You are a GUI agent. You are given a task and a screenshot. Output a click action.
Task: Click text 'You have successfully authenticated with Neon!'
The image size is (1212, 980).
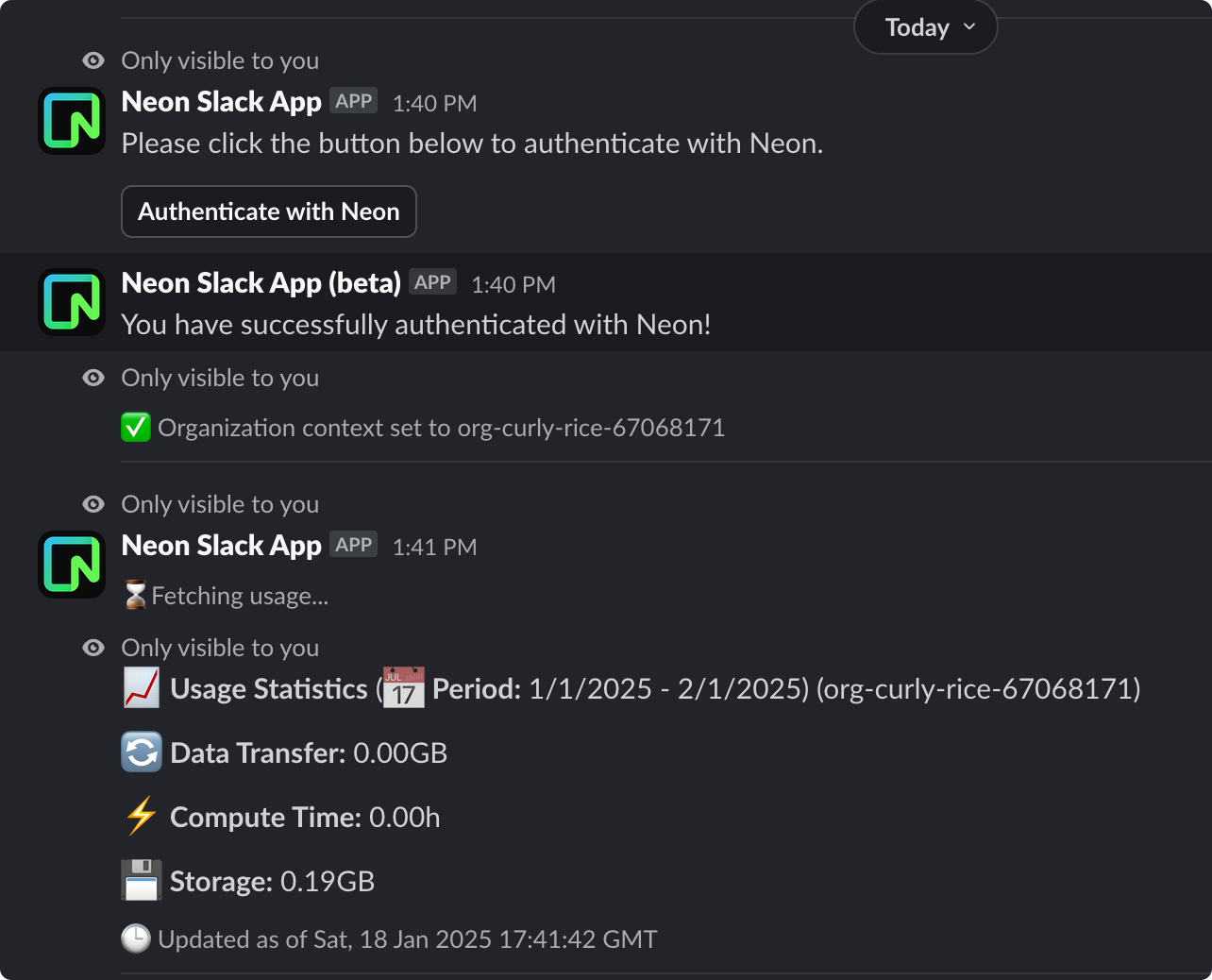coord(416,325)
